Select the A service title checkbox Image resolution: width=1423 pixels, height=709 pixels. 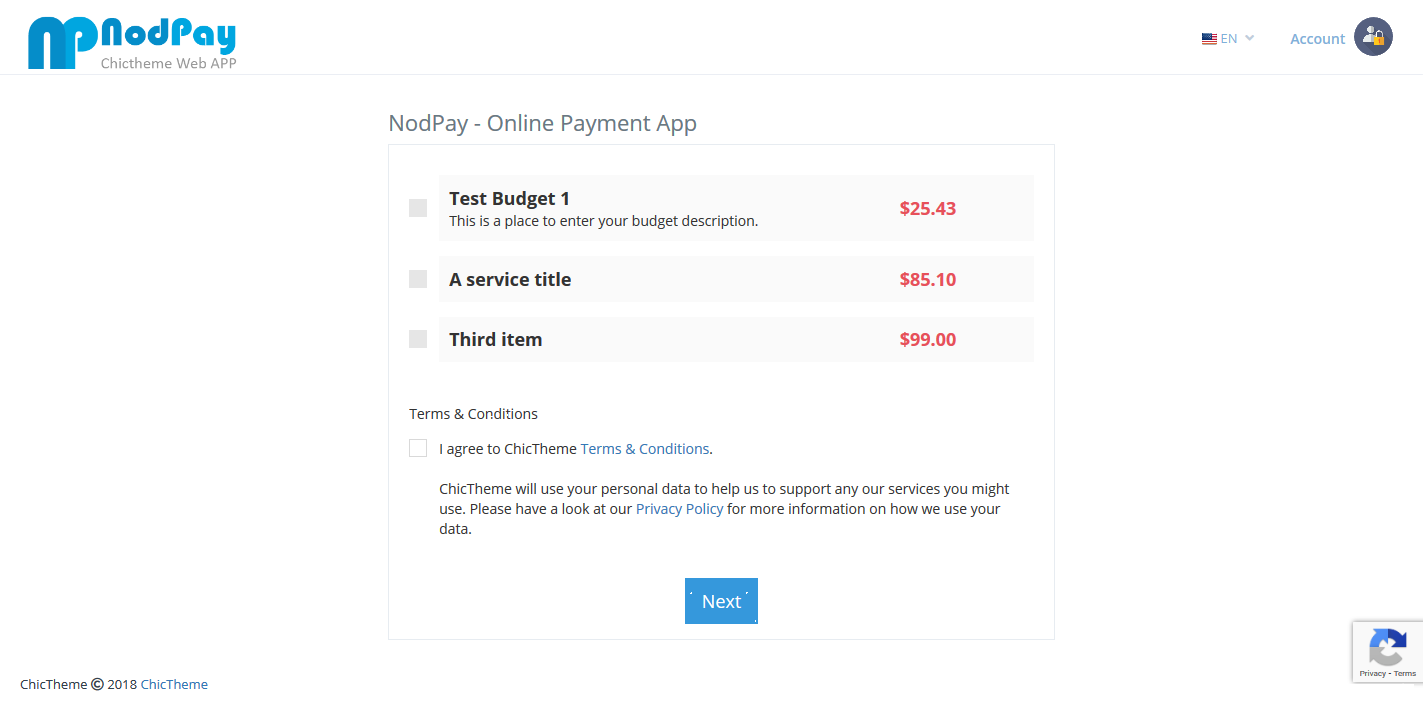(x=418, y=279)
